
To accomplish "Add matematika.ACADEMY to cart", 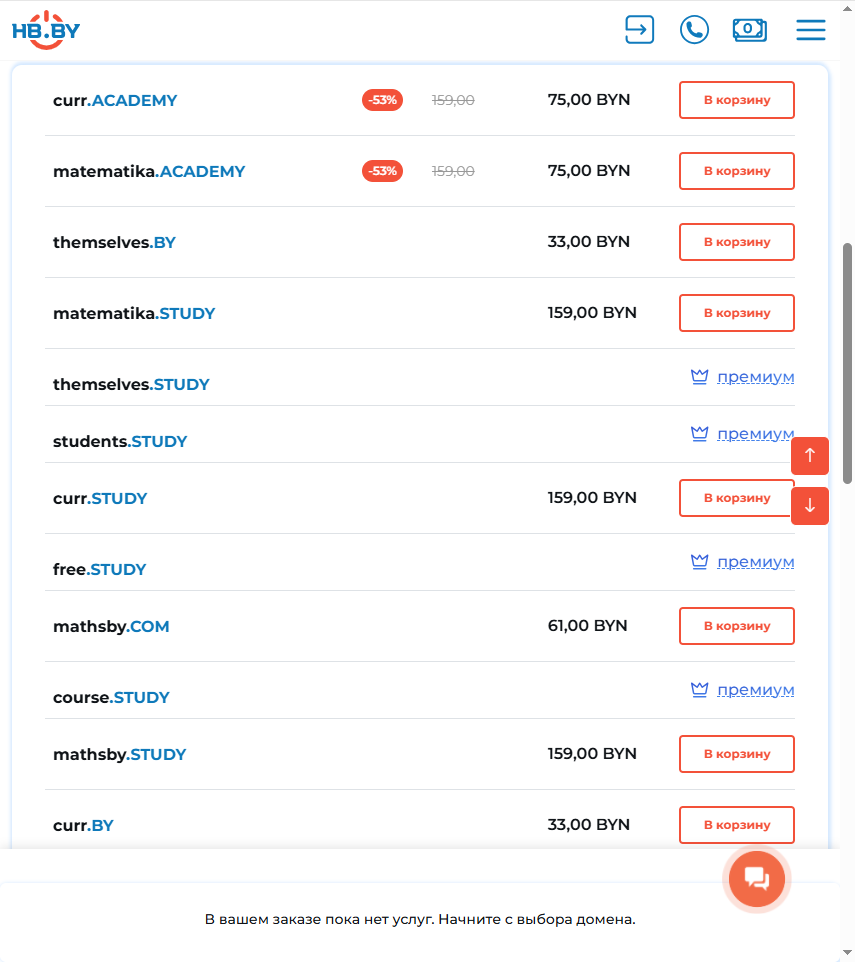I will 737,171.
